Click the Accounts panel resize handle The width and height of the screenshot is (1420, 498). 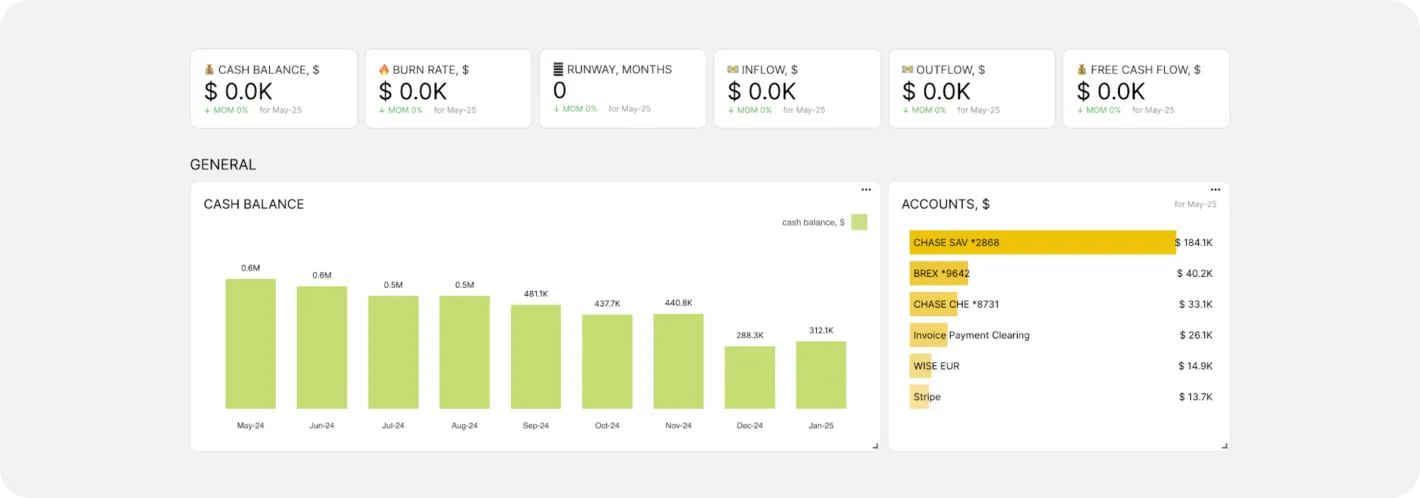1224,446
